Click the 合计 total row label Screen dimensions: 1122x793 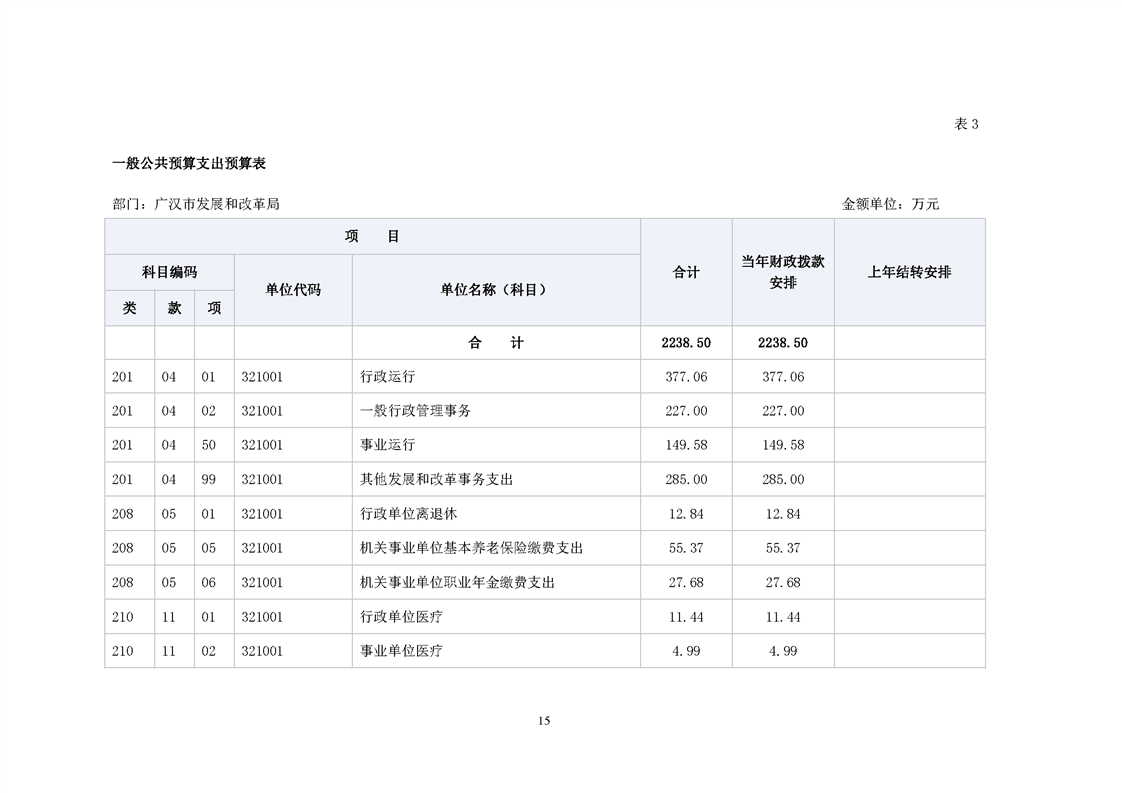point(496,343)
